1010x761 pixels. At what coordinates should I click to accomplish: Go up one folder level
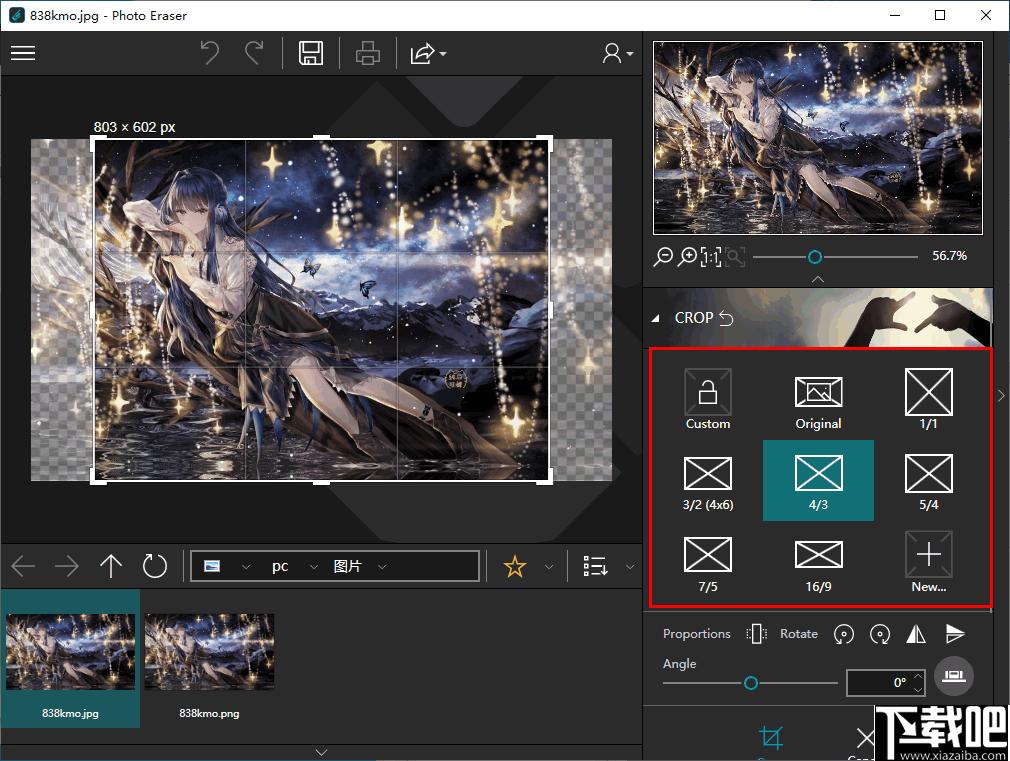[x=111, y=566]
